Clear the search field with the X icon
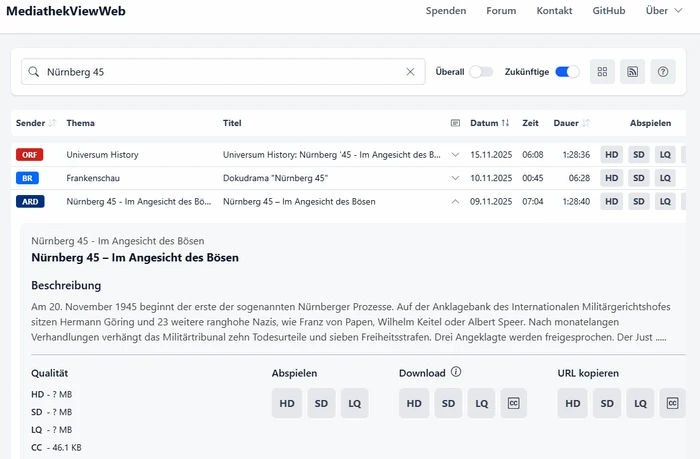 pos(410,72)
